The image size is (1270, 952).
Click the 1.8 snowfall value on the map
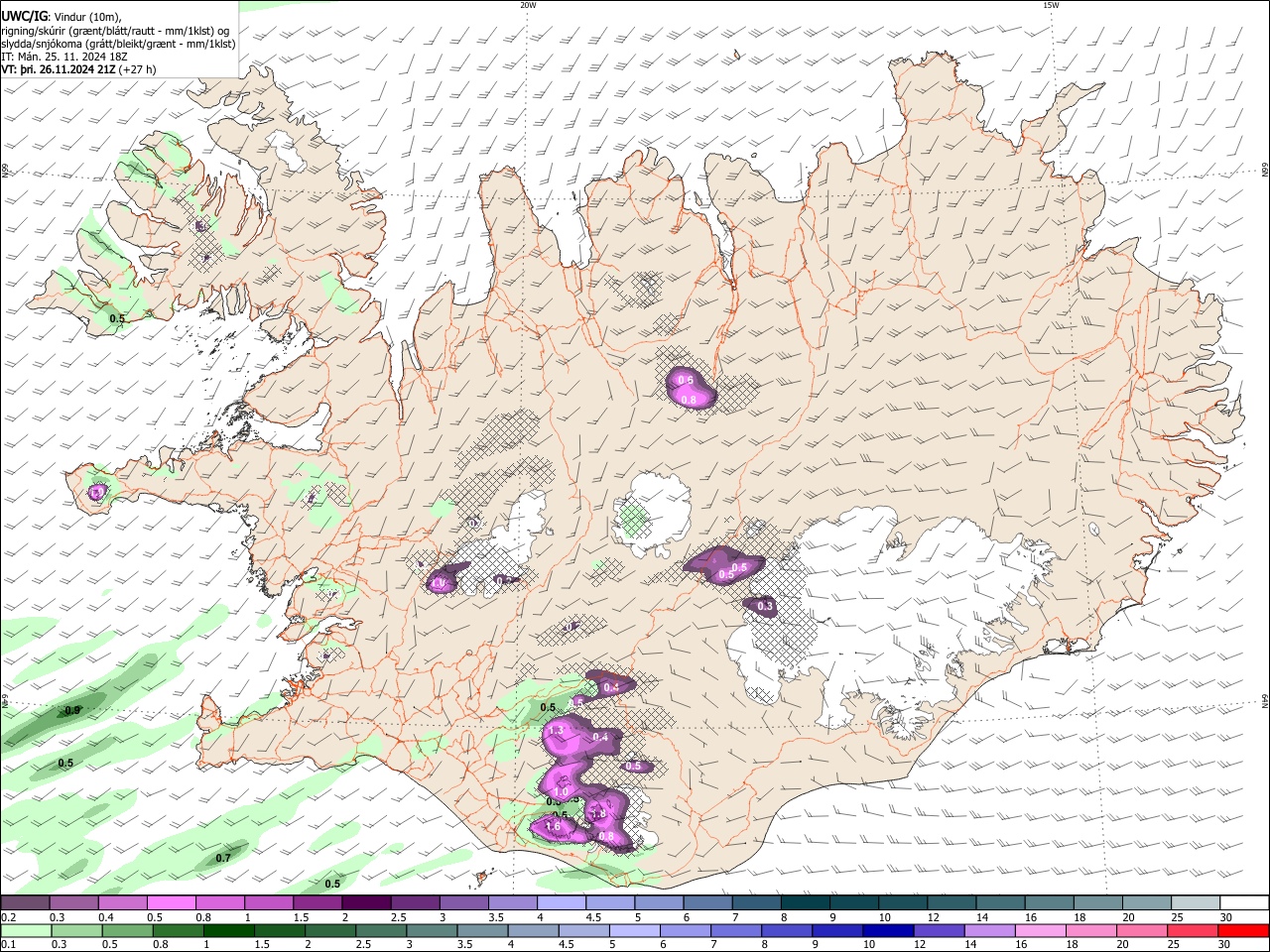pyautogui.click(x=598, y=814)
